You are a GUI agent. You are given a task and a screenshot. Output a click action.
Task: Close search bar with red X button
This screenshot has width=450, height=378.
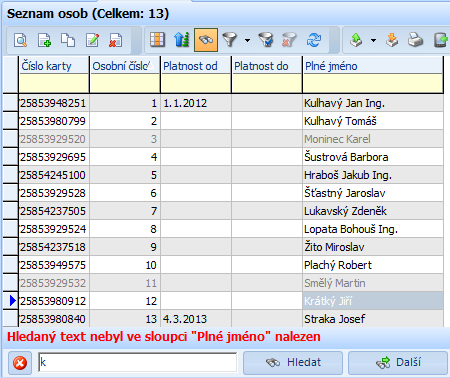tap(20, 362)
